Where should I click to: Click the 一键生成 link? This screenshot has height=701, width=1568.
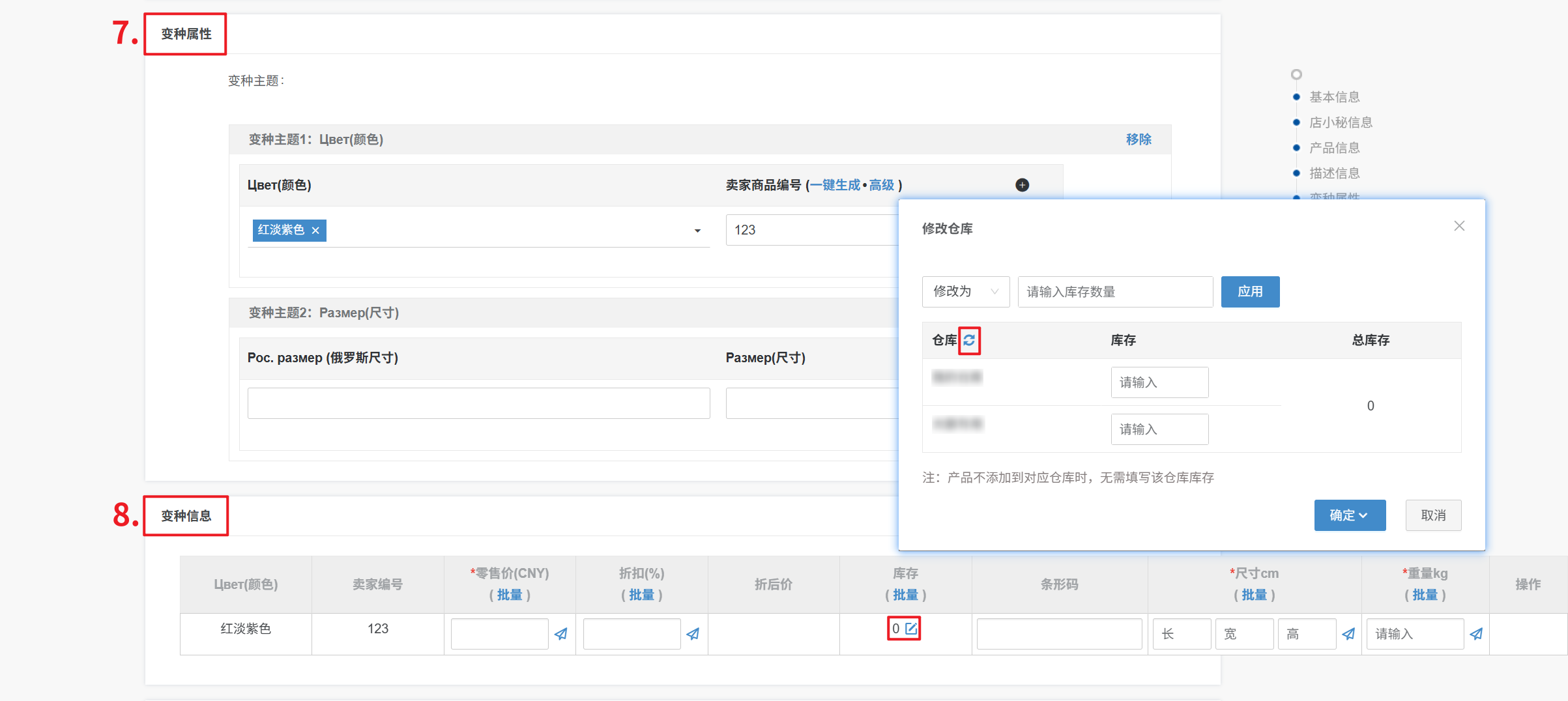[835, 185]
